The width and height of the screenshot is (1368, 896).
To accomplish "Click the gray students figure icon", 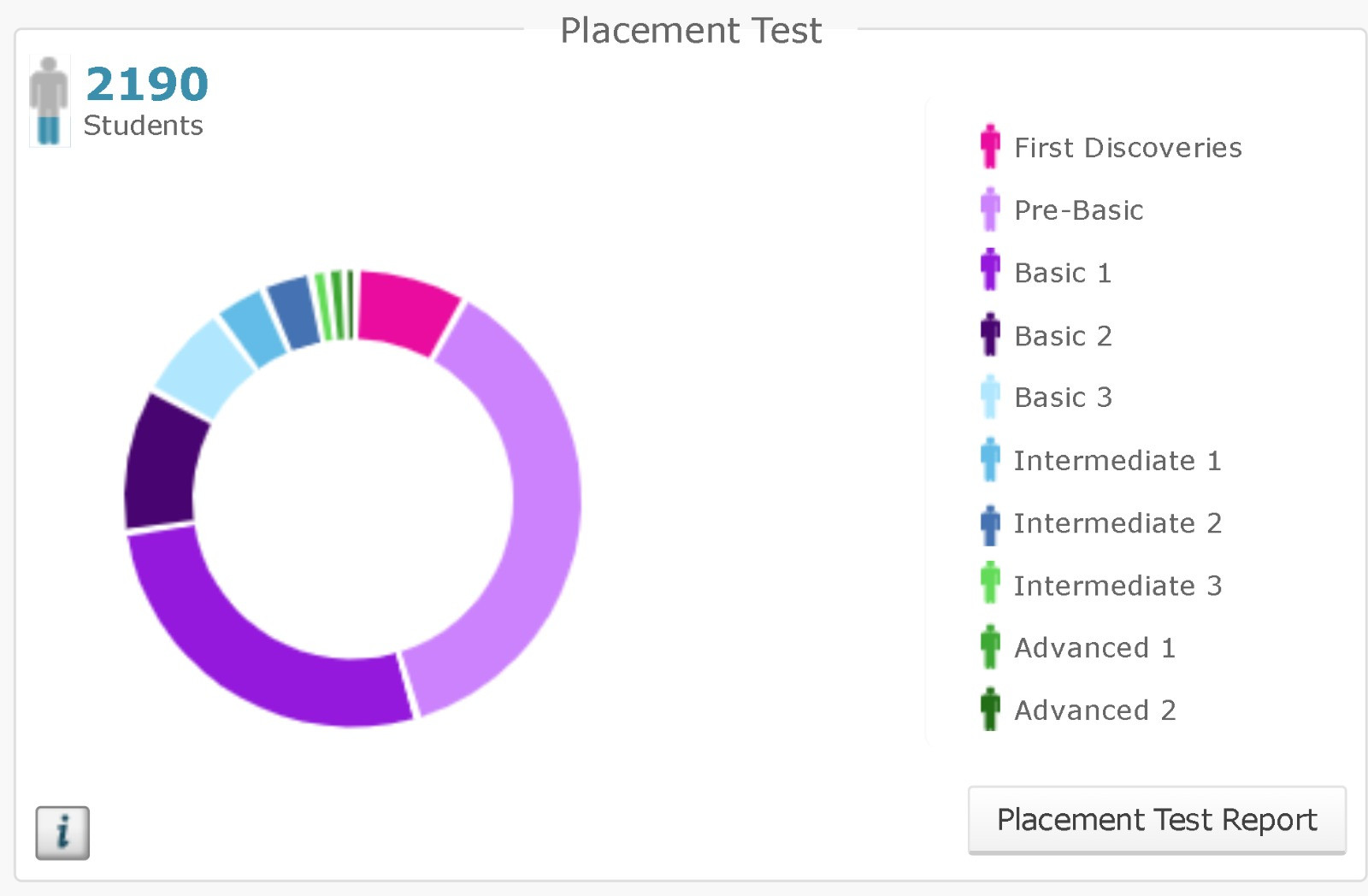I will (49, 101).
